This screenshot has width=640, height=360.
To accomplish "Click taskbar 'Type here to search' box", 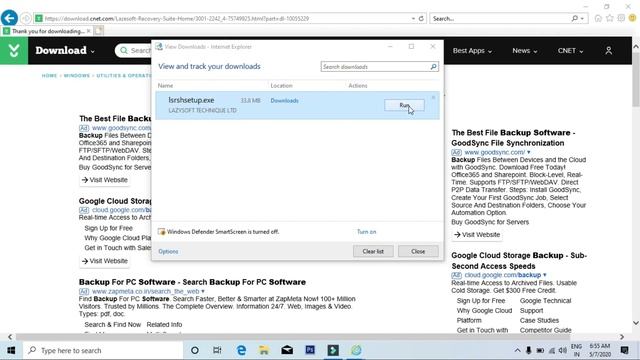I will click(x=102, y=350).
